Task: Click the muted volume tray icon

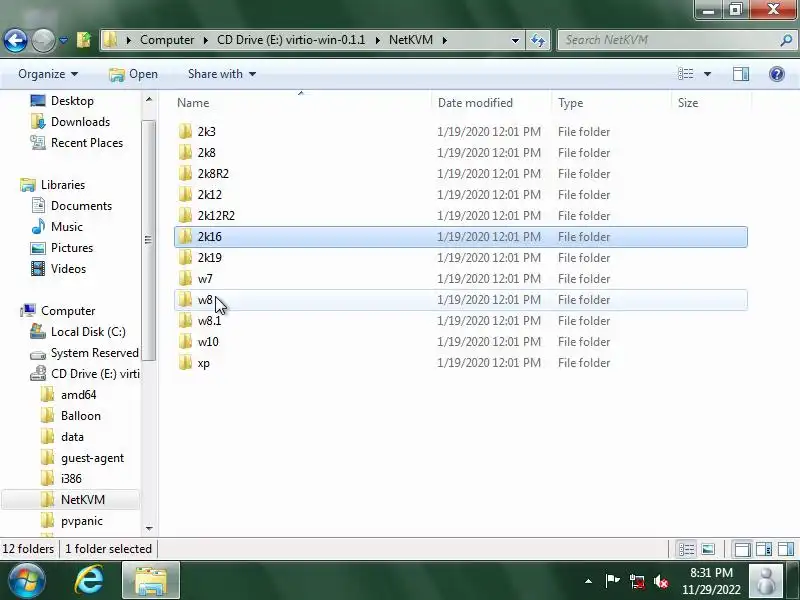Action: 661,581
